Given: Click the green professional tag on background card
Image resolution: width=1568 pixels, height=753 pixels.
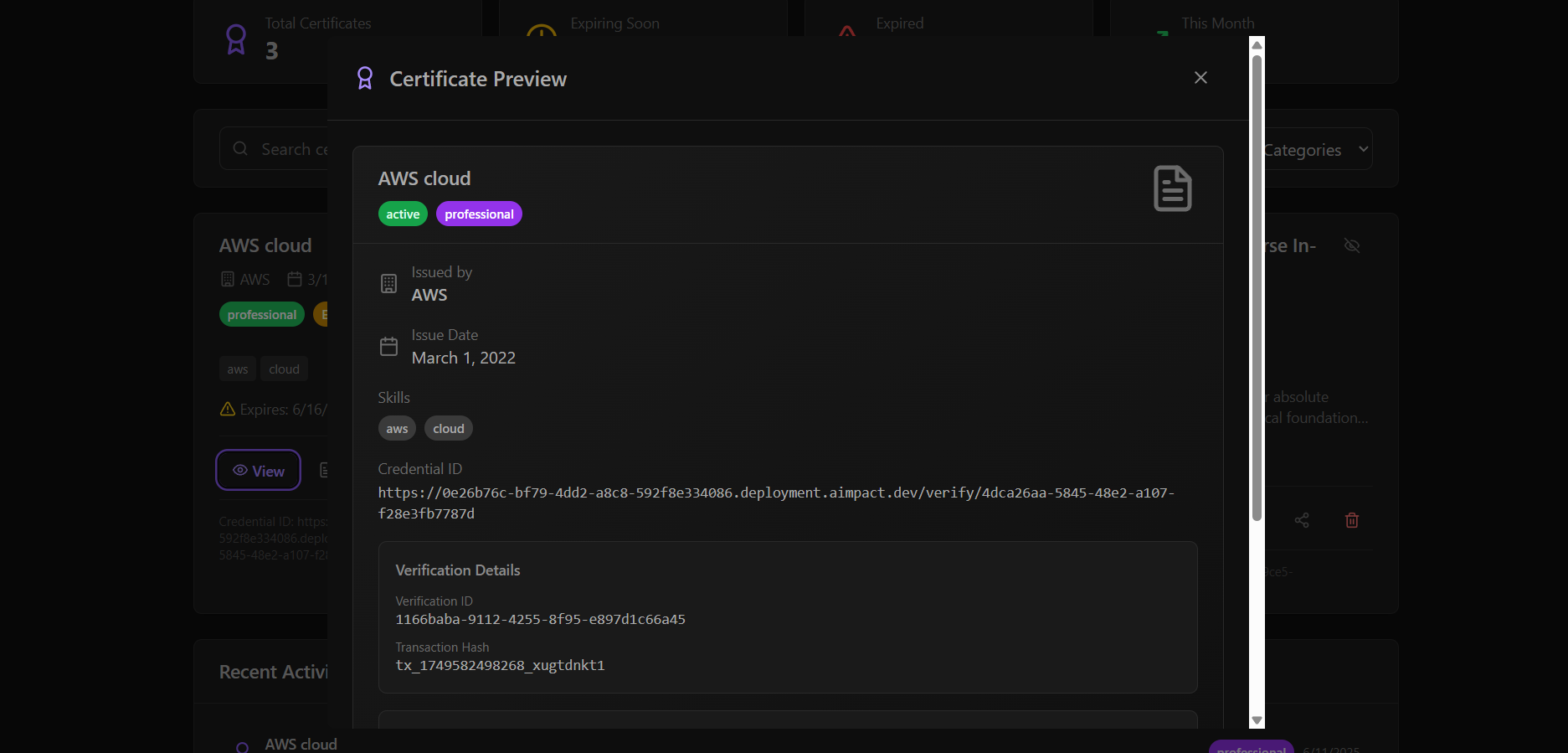Looking at the screenshot, I should 262,315.
